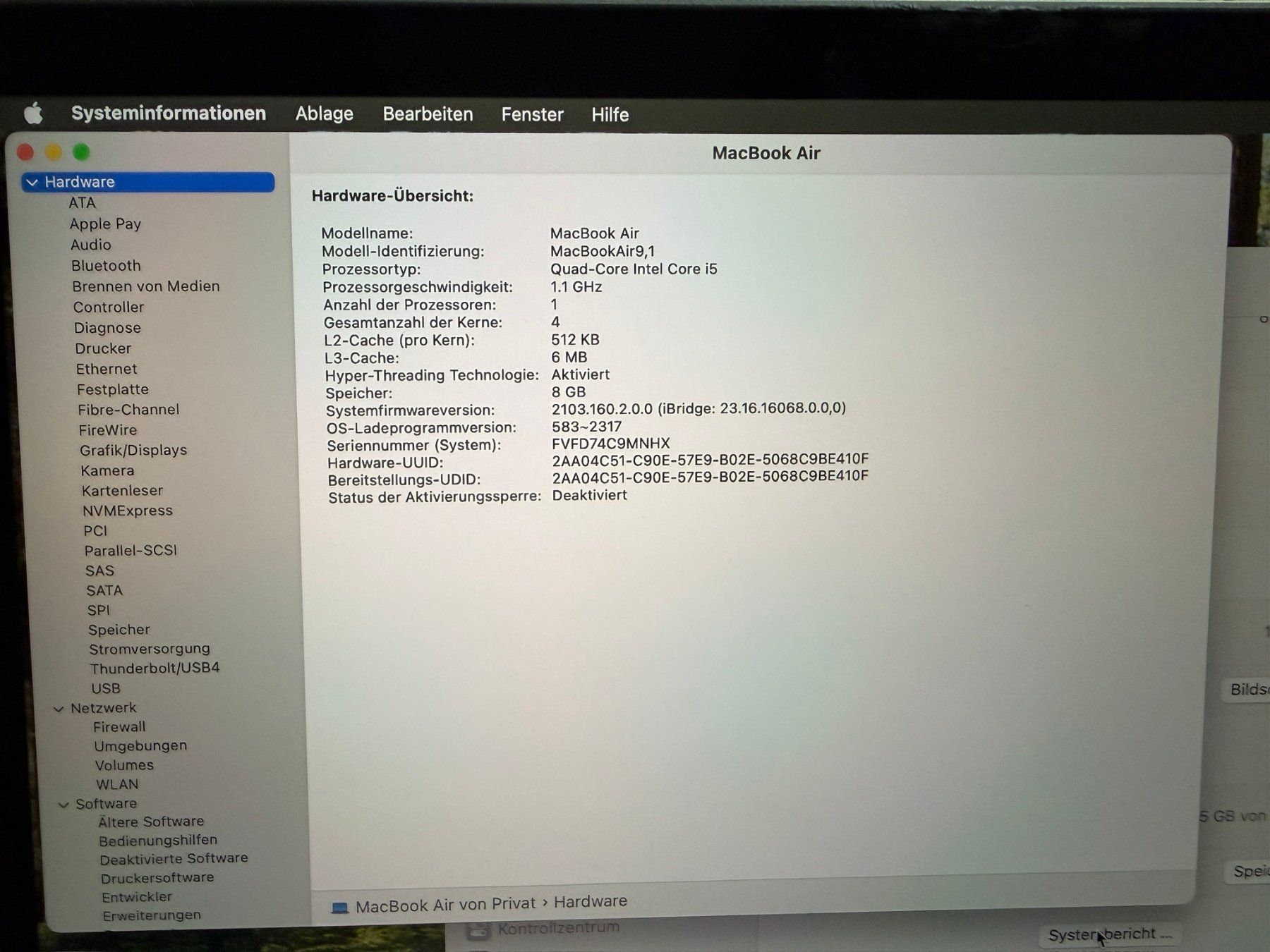
Task: Click the Modell-Identifizierung value MacBookAir9,1
Action: click(x=603, y=251)
